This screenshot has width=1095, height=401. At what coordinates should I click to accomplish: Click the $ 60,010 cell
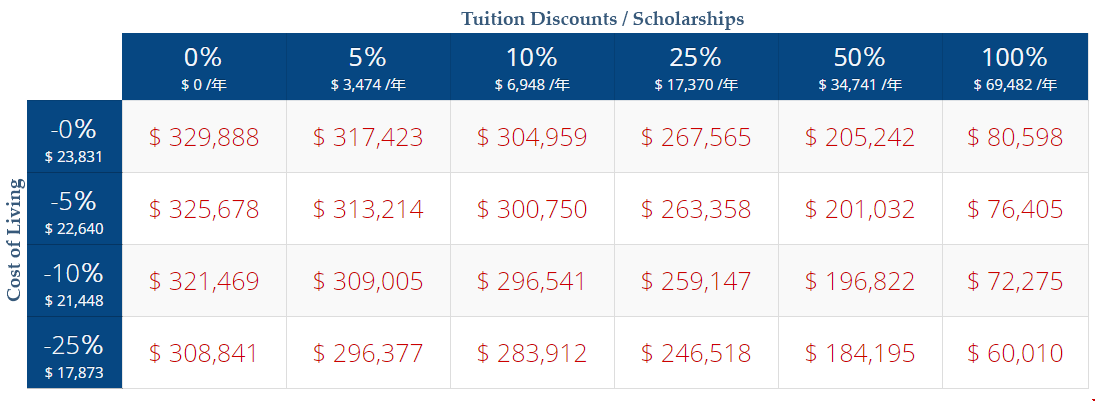1014,353
